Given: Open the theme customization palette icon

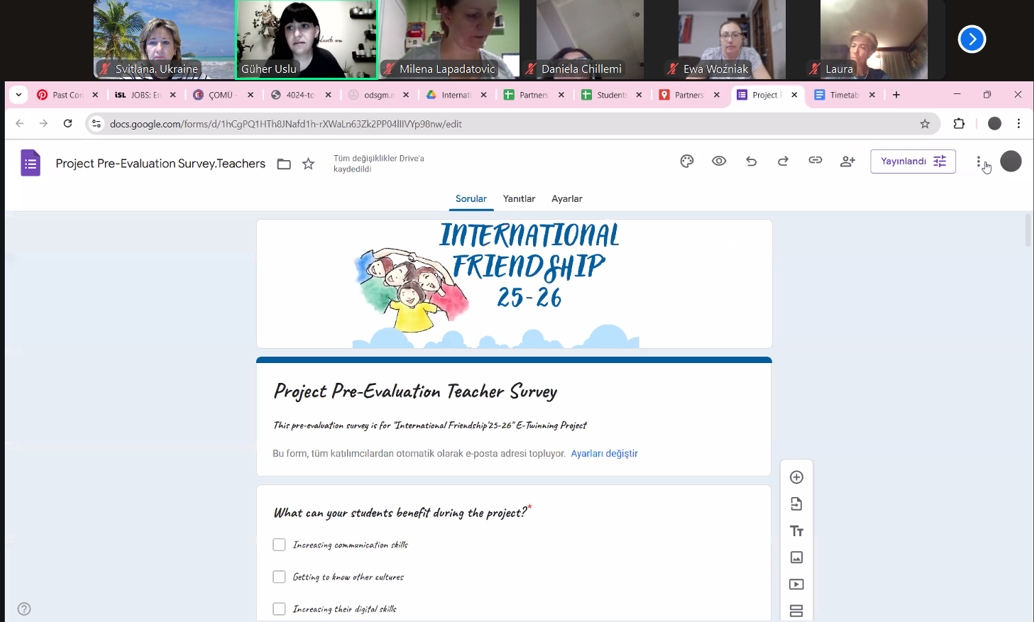Looking at the screenshot, I should tap(687, 161).
